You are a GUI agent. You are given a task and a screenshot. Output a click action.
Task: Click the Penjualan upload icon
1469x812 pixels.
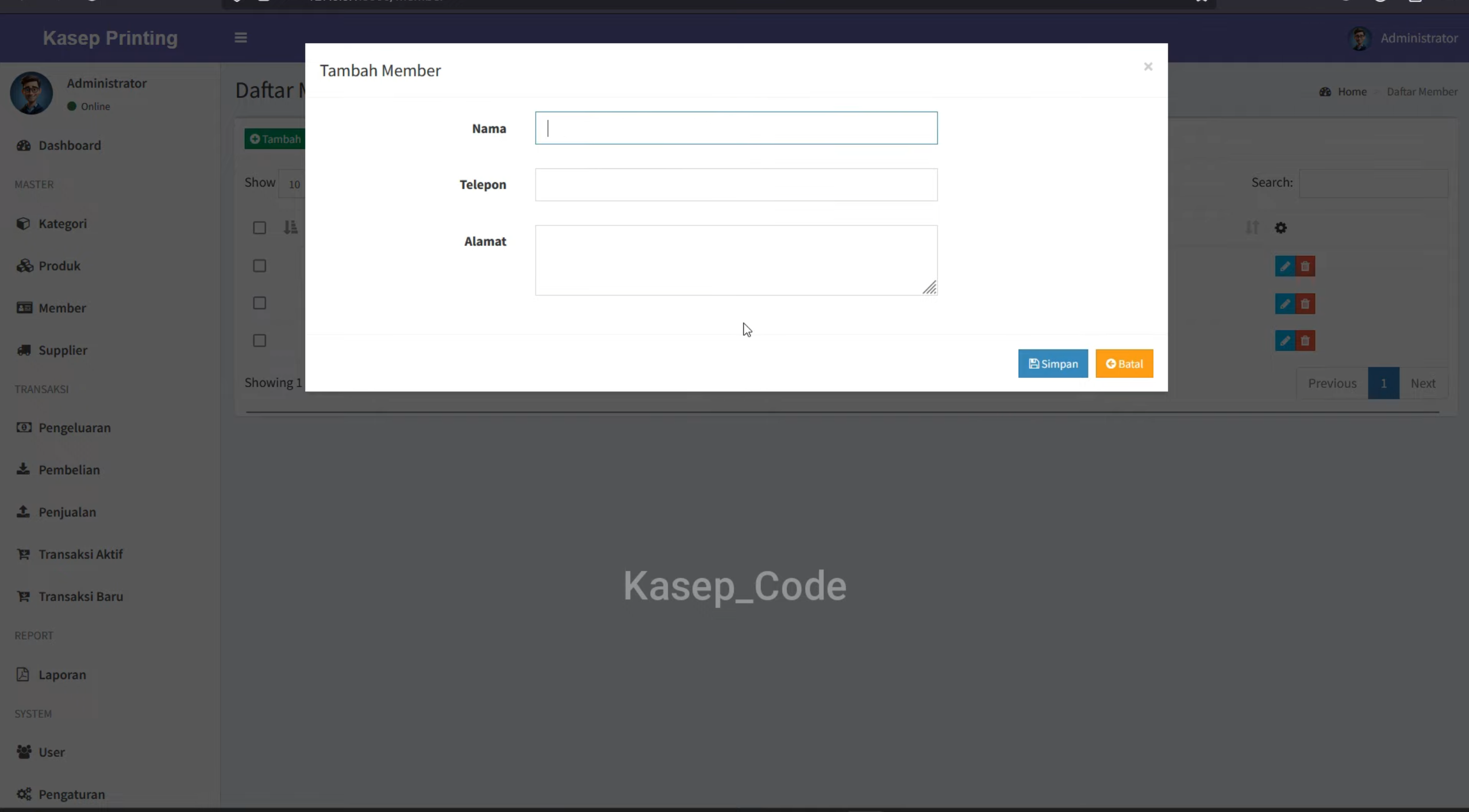pos(23,511)
